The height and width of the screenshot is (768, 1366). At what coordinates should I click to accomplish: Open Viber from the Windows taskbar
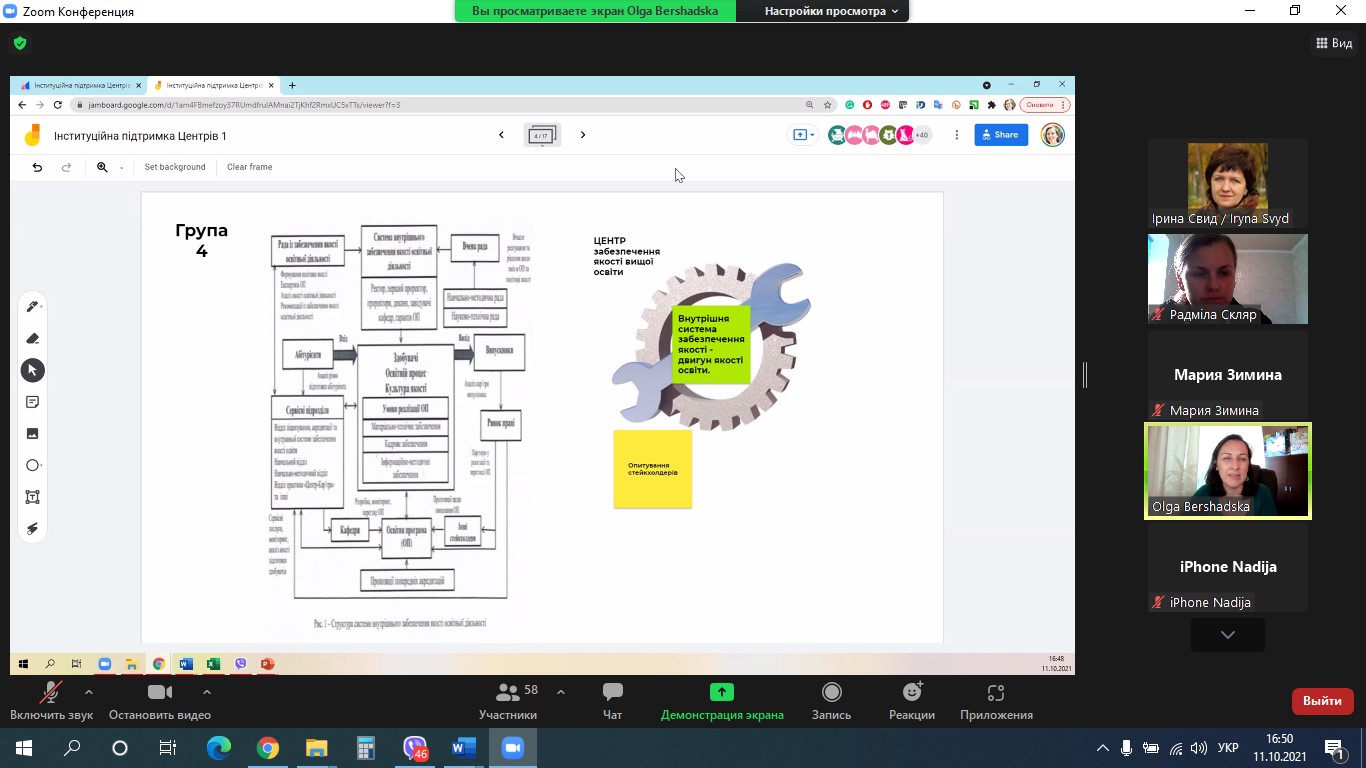pyautogui.click(x=415, y=748)
